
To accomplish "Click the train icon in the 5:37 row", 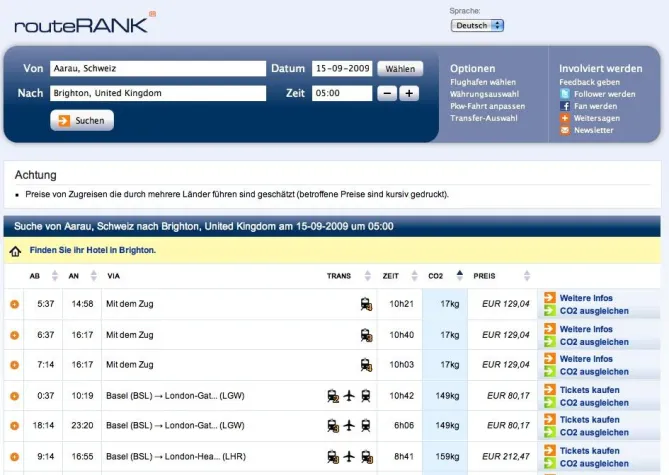I will (366, 304).
